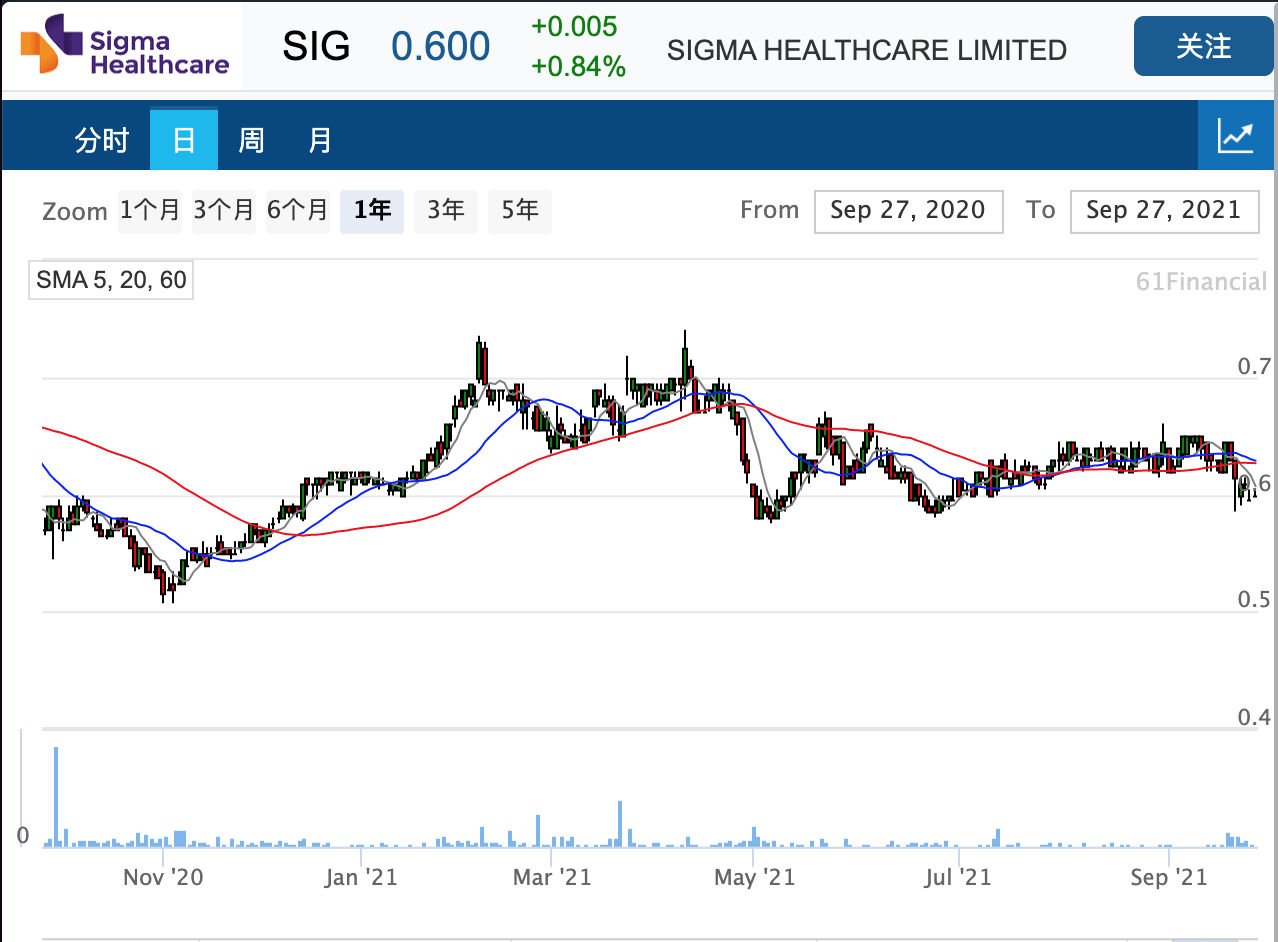
Task: Select the 日 daily chart tab
Action: tap(184, 140)
